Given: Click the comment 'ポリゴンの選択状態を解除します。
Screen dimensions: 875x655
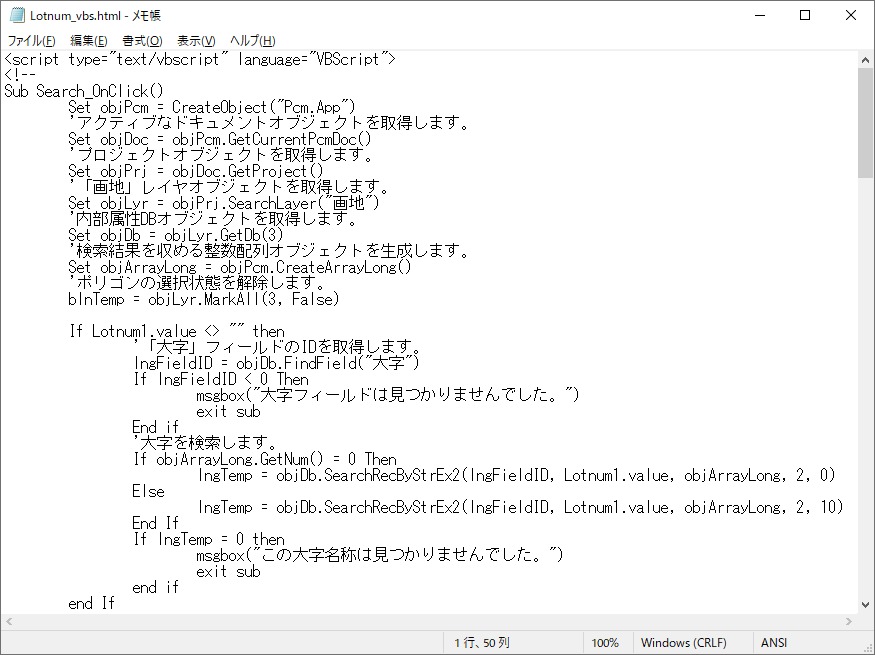Looking at the screenshot, I should coord(196,283).
